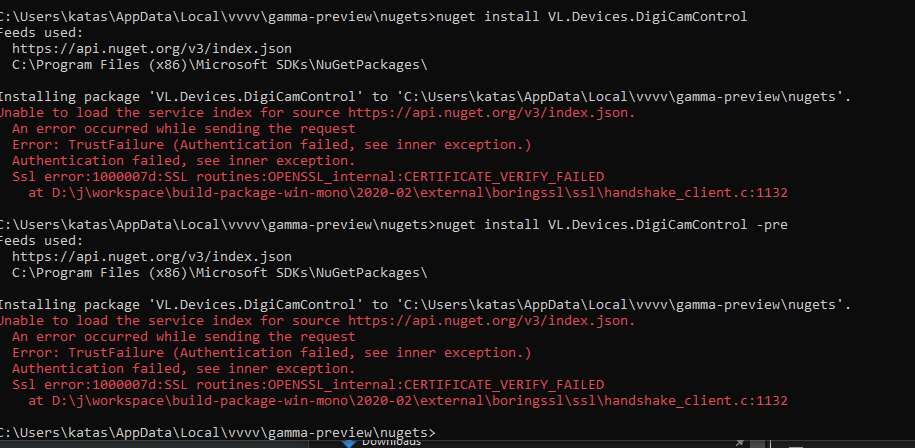Open the Downloads folder entry

pyautogui.click(x=391, y=443)
